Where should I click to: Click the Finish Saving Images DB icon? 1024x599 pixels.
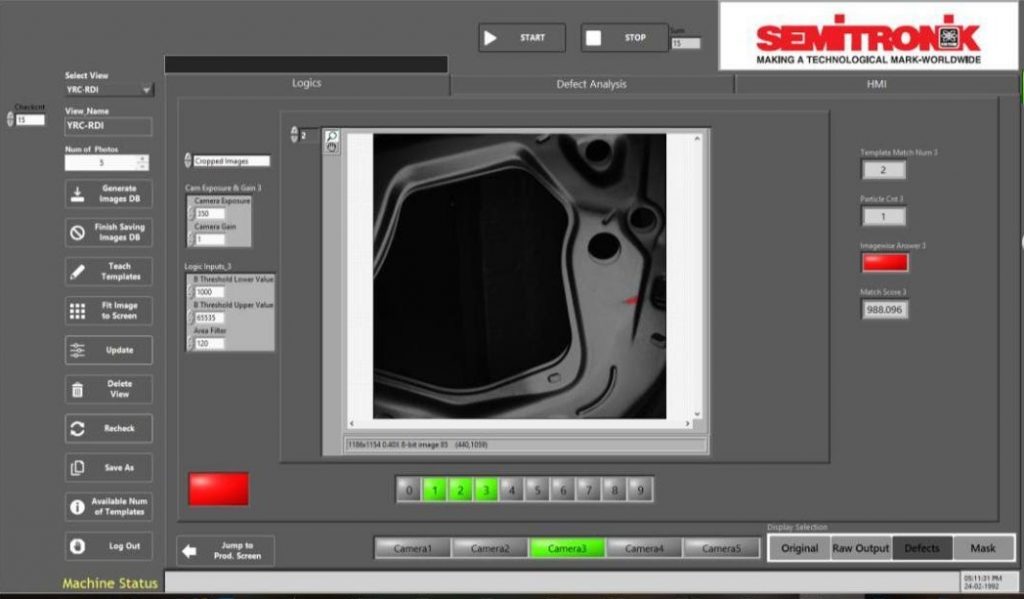77,233
